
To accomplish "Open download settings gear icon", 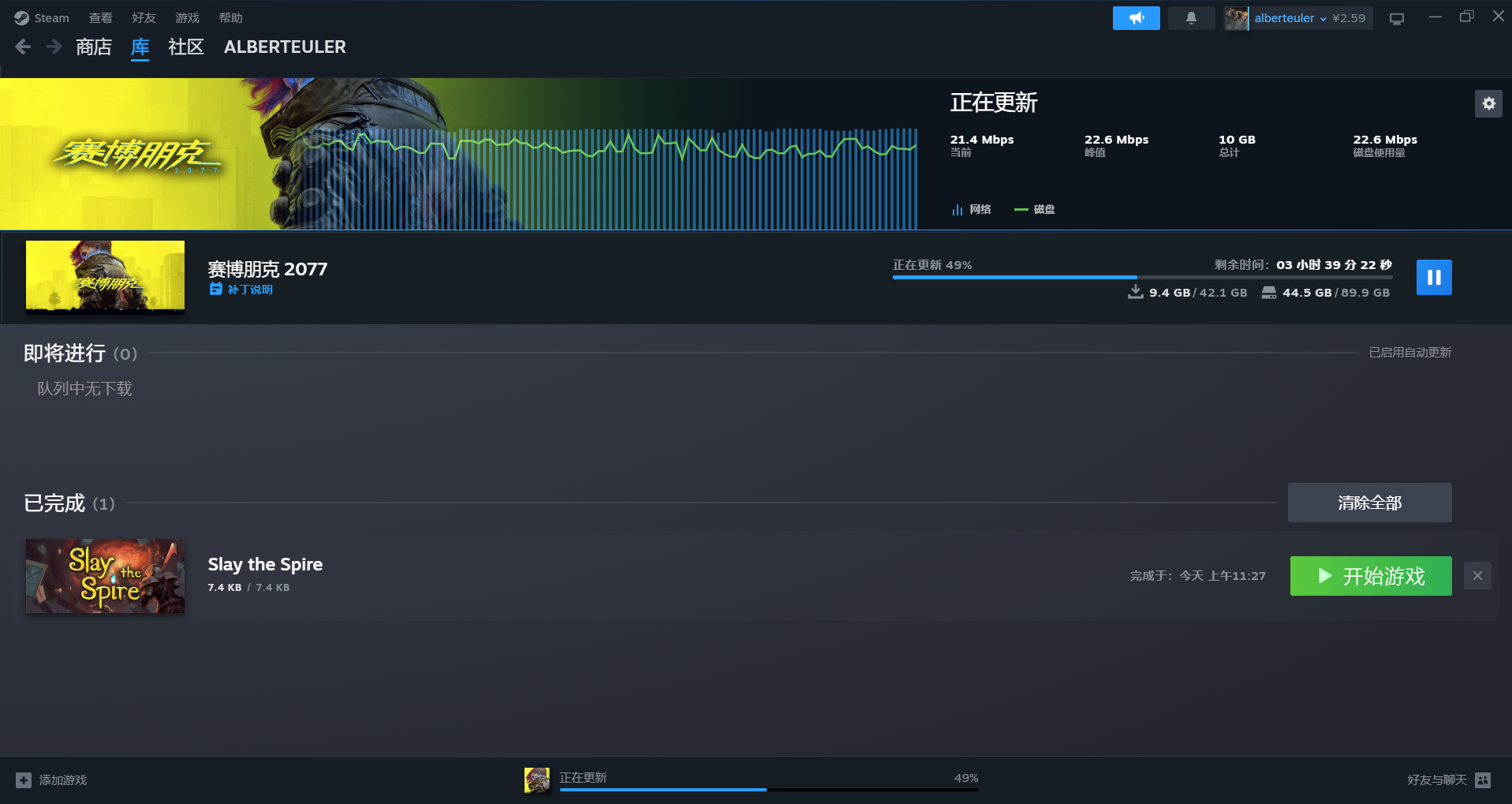I will coord(1488,103).
